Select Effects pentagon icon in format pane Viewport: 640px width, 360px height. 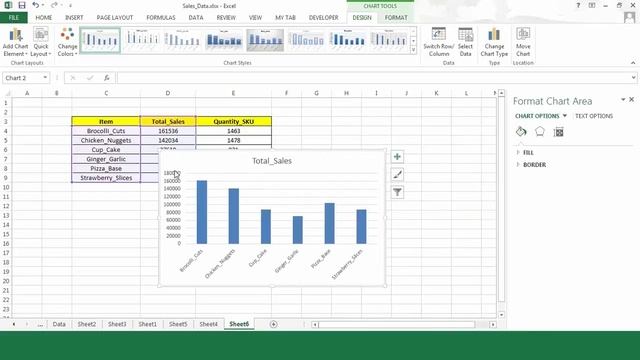540,131
